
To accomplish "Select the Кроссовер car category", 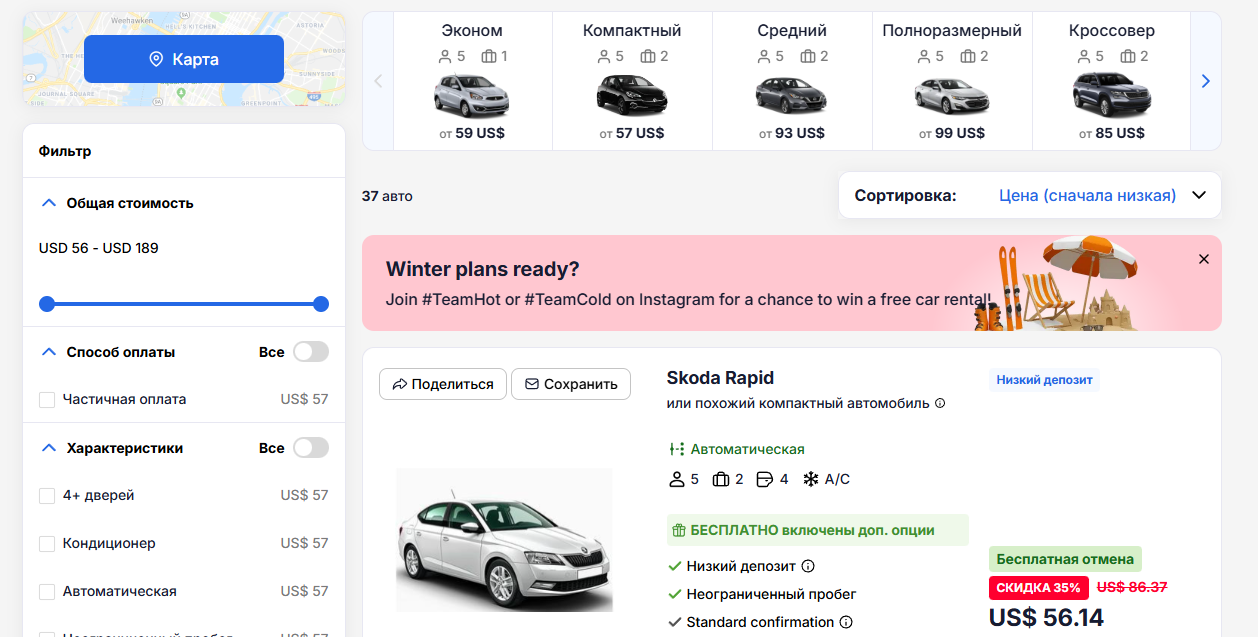I will point(1111,80).
